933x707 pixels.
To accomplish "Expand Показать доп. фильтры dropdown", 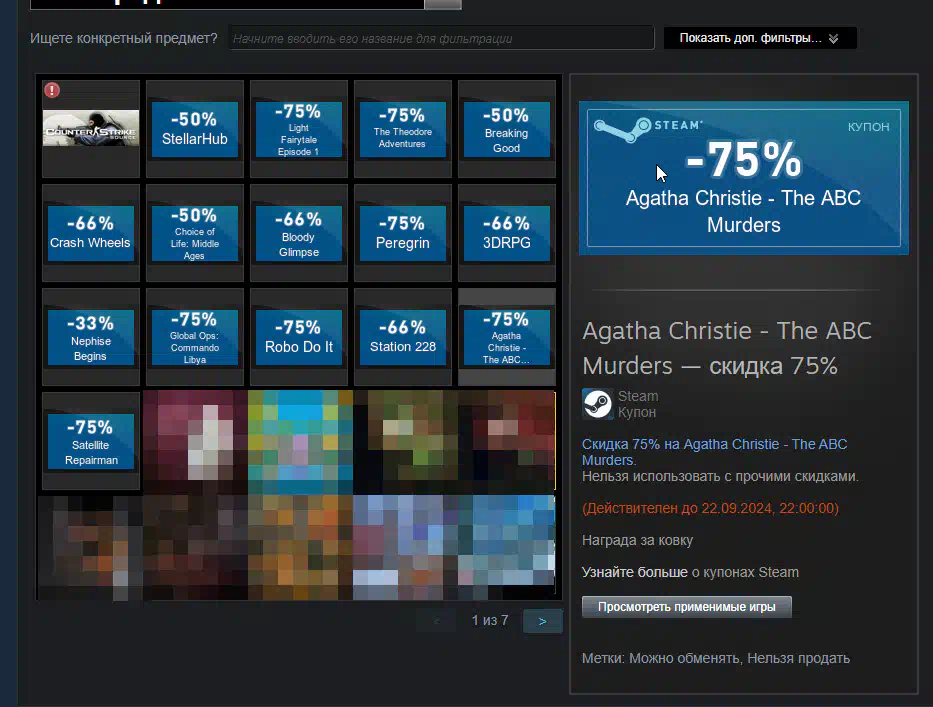I will point(760,38).
